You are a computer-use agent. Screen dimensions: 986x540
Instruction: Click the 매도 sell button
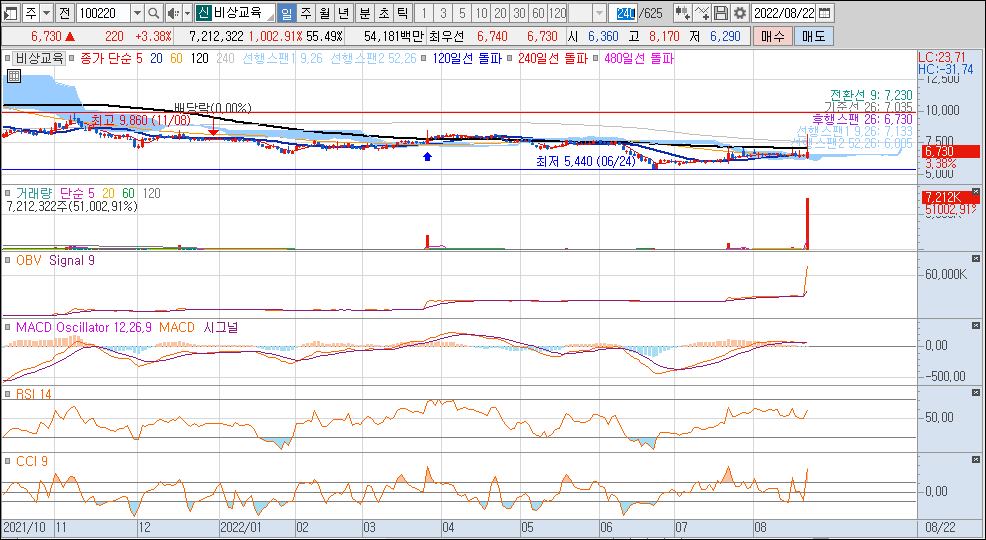point(814,36)
